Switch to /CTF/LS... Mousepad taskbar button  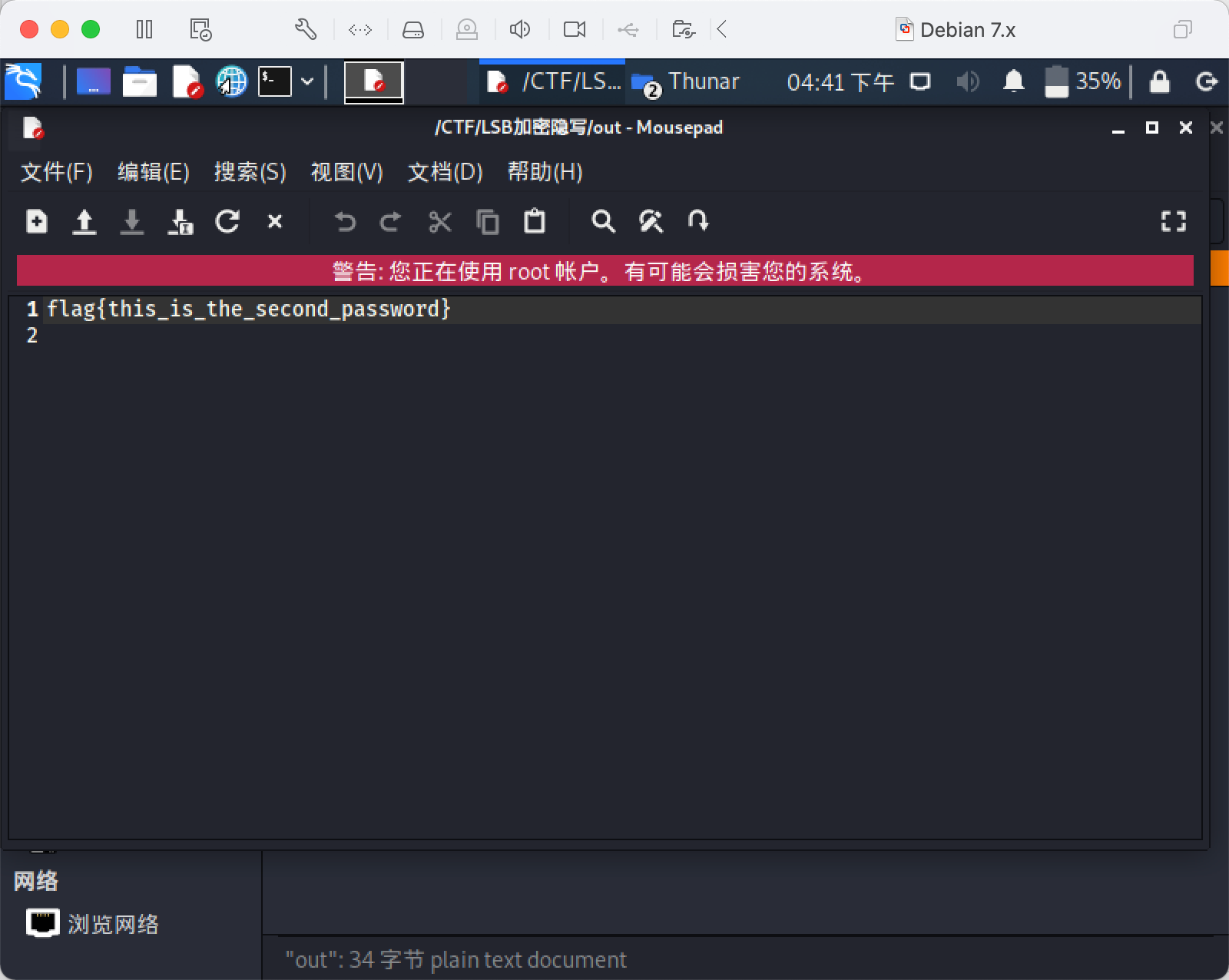pyautogui.click(x=553, y=81)
